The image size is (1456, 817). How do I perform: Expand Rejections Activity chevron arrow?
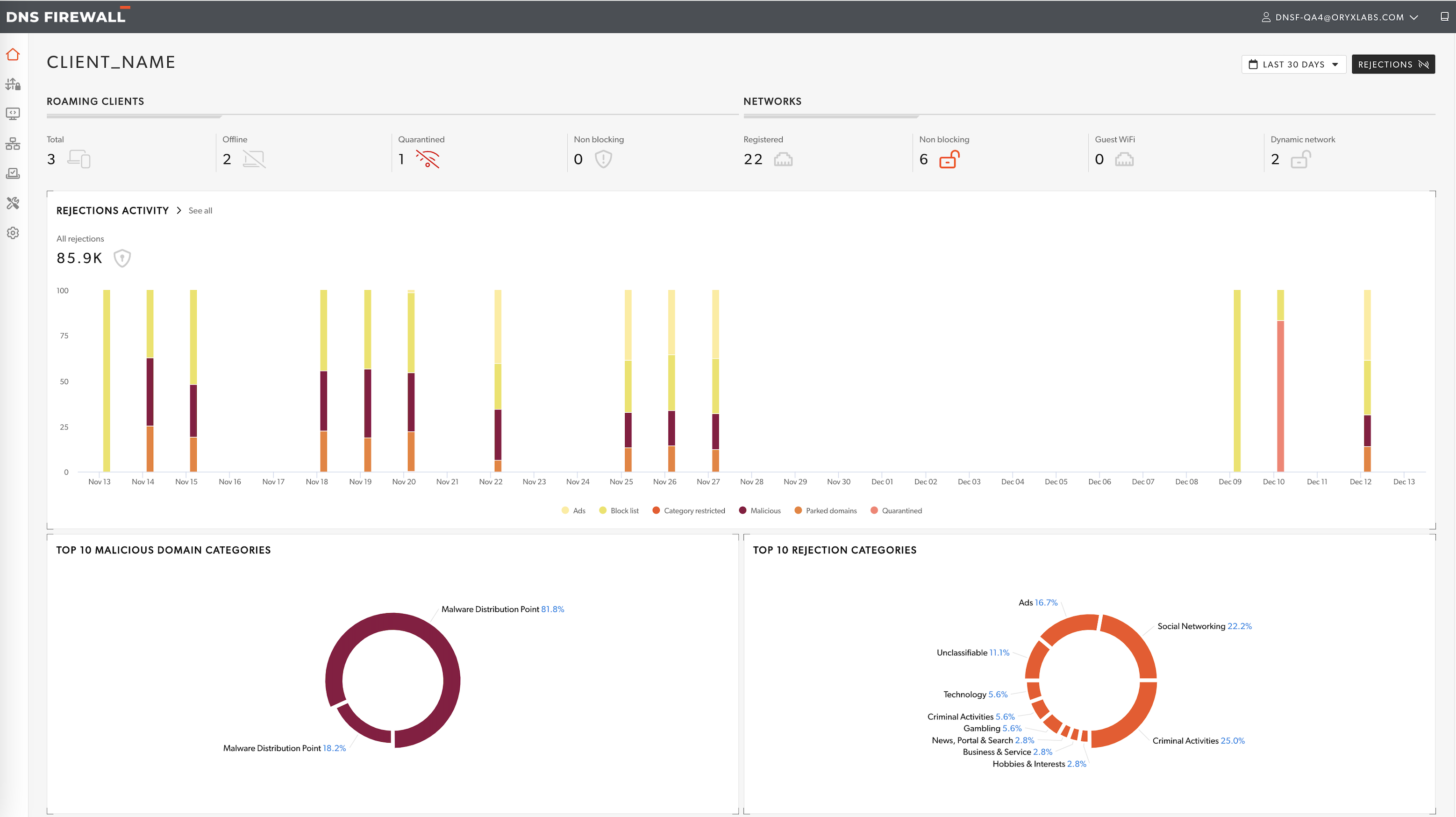click(178, 210)
